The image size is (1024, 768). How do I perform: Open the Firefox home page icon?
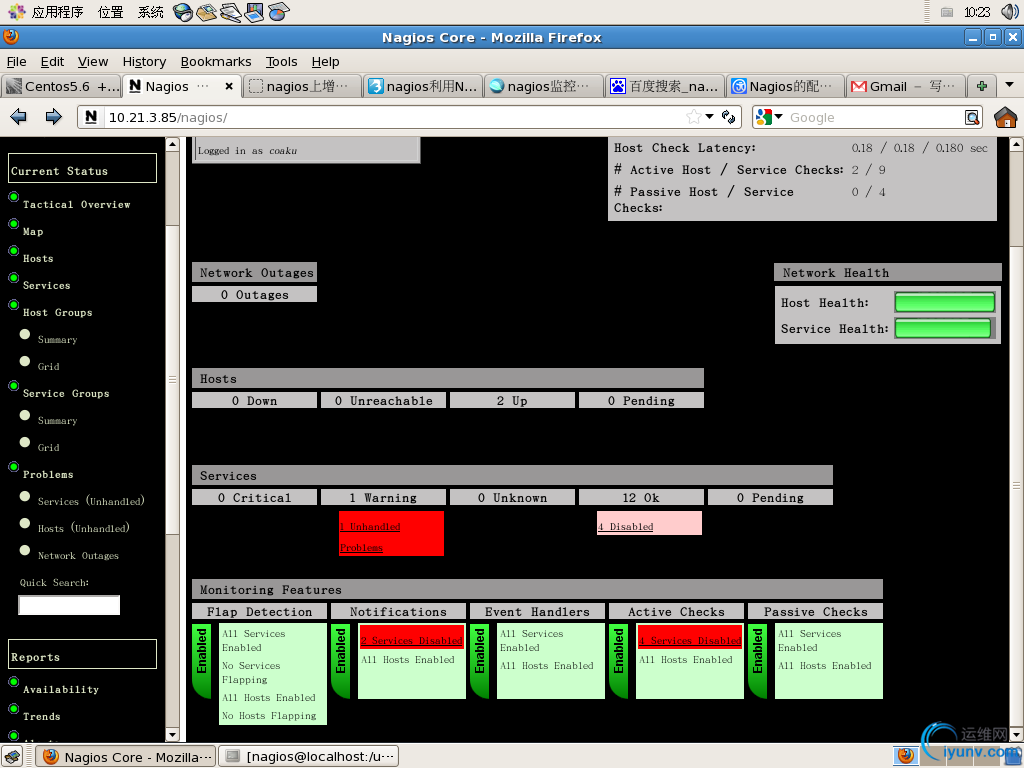[1005, 117]
